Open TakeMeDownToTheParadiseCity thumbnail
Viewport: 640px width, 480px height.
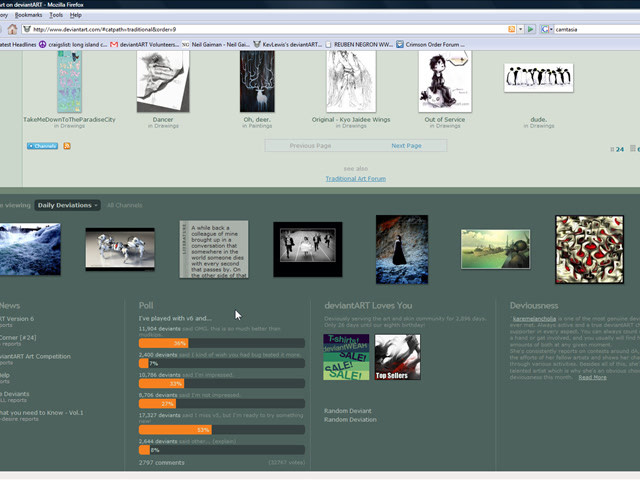coord(69,81)
